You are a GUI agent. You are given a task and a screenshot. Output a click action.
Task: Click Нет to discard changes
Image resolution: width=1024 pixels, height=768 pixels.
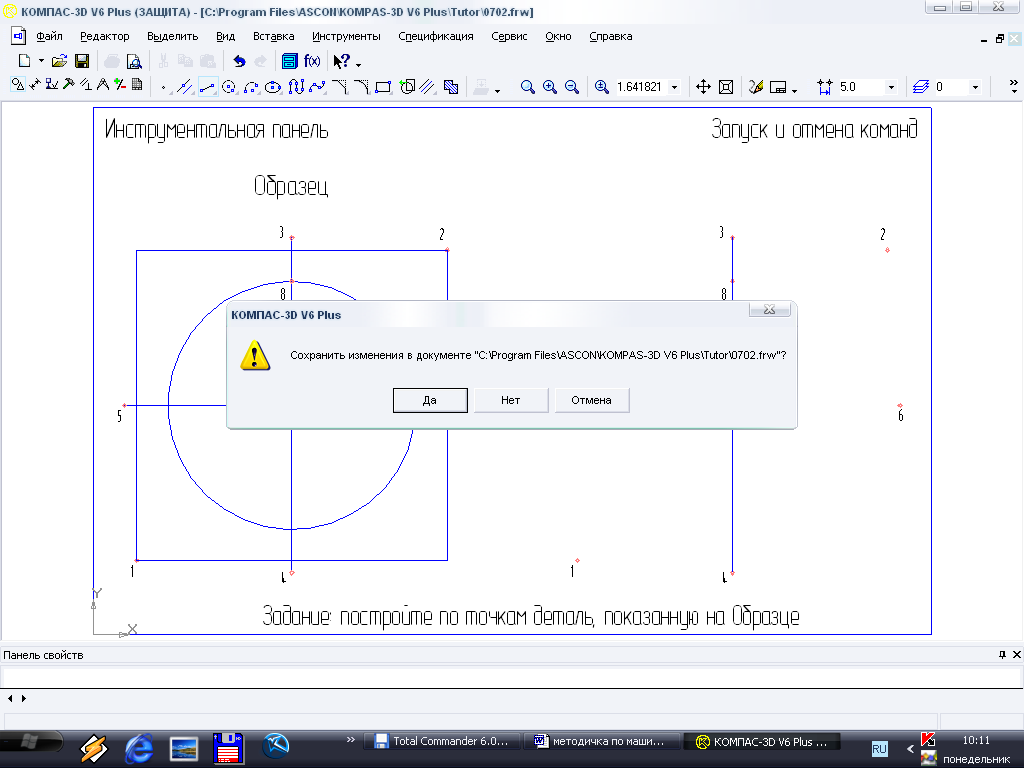[511, 400]
